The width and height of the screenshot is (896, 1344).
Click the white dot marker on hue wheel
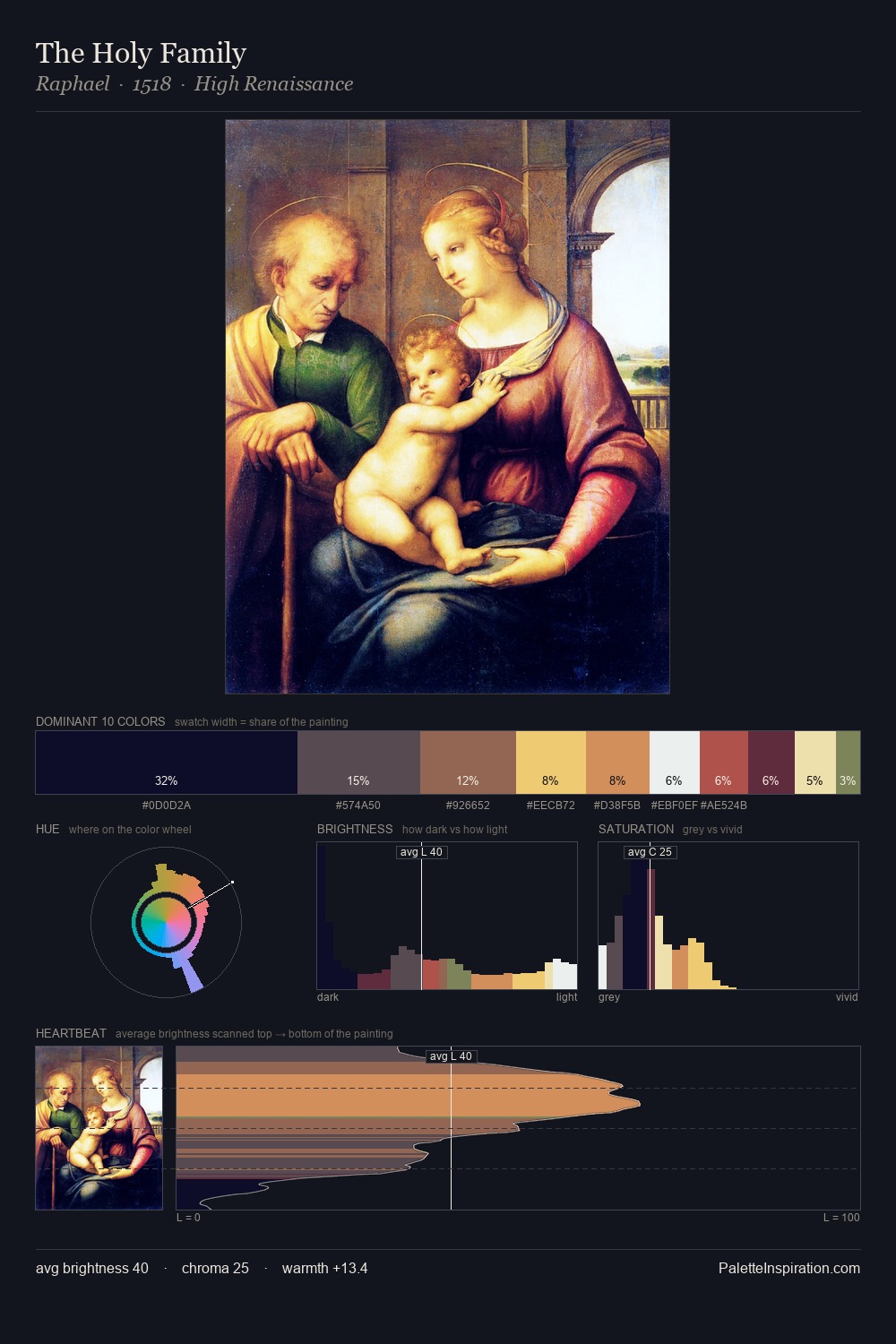tap(232, 883)
